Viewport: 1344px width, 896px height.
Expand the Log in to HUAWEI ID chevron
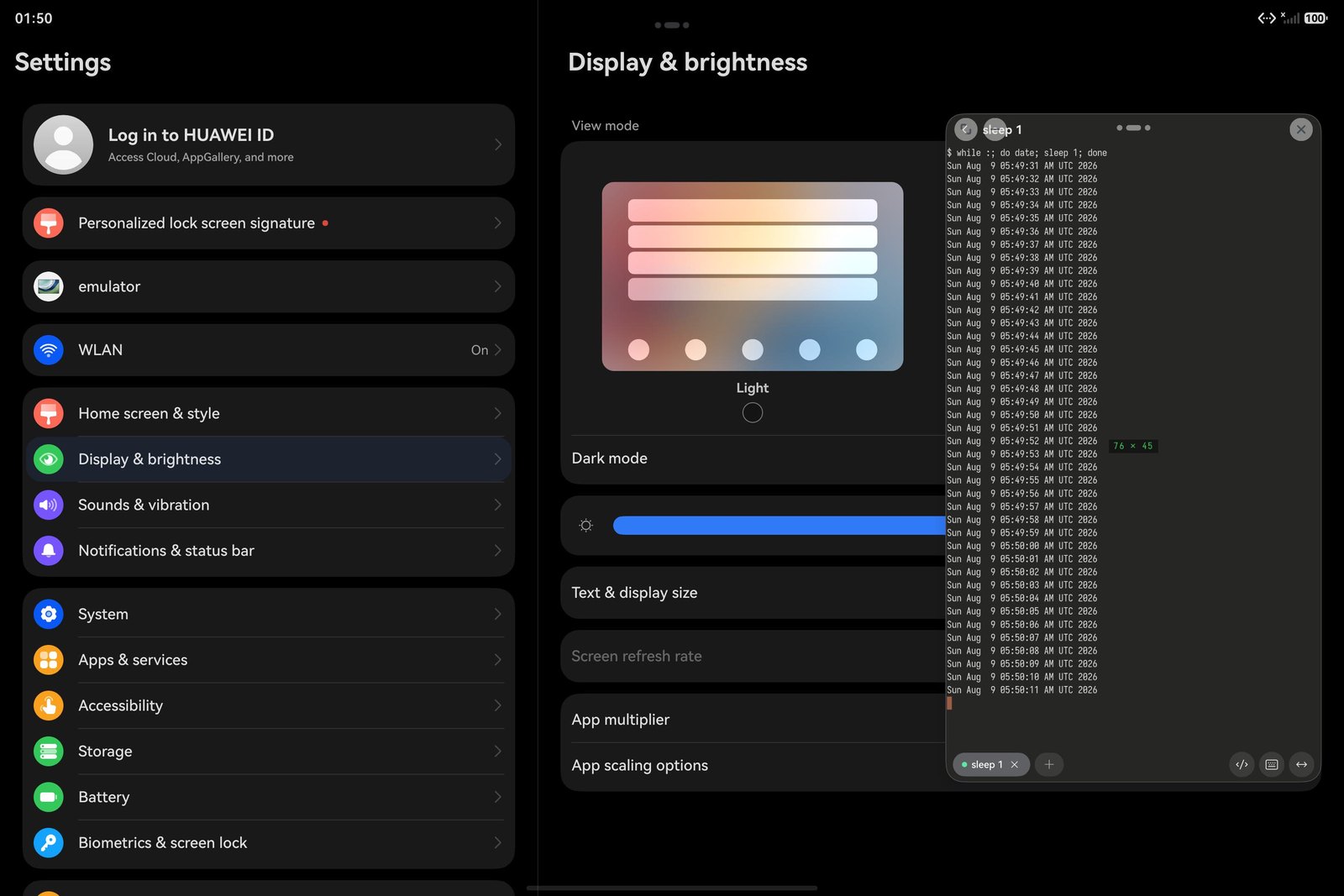(497, 144)
